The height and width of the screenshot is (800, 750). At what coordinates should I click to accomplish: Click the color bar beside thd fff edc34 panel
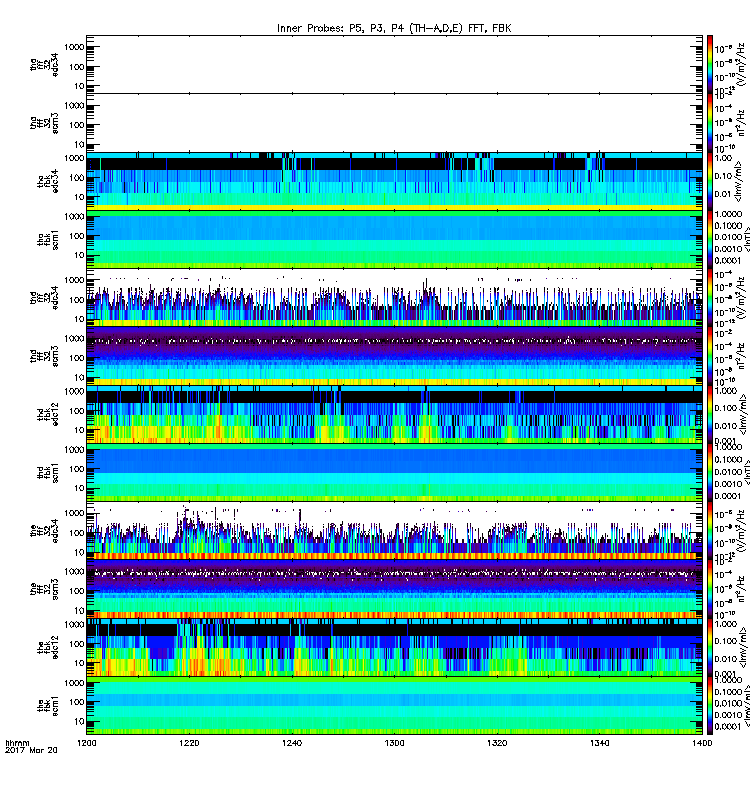point(710,297)
